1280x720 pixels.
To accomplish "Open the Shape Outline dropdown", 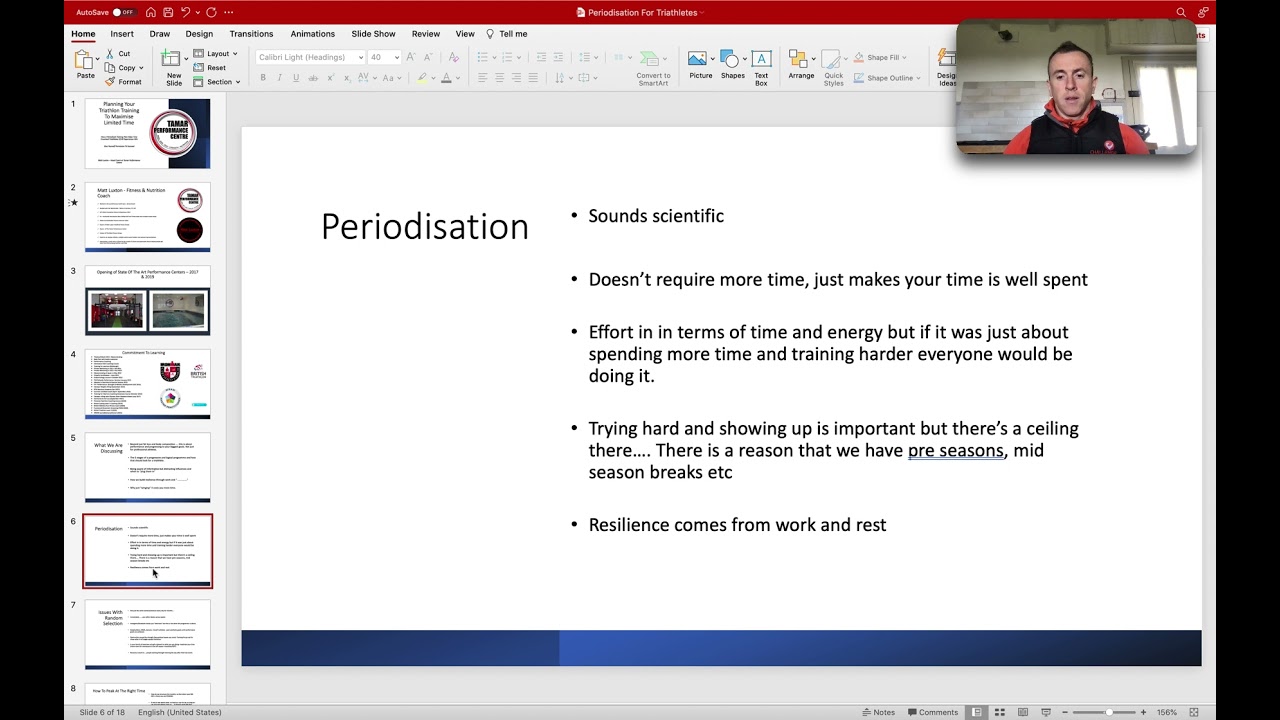I will (886, 78).
